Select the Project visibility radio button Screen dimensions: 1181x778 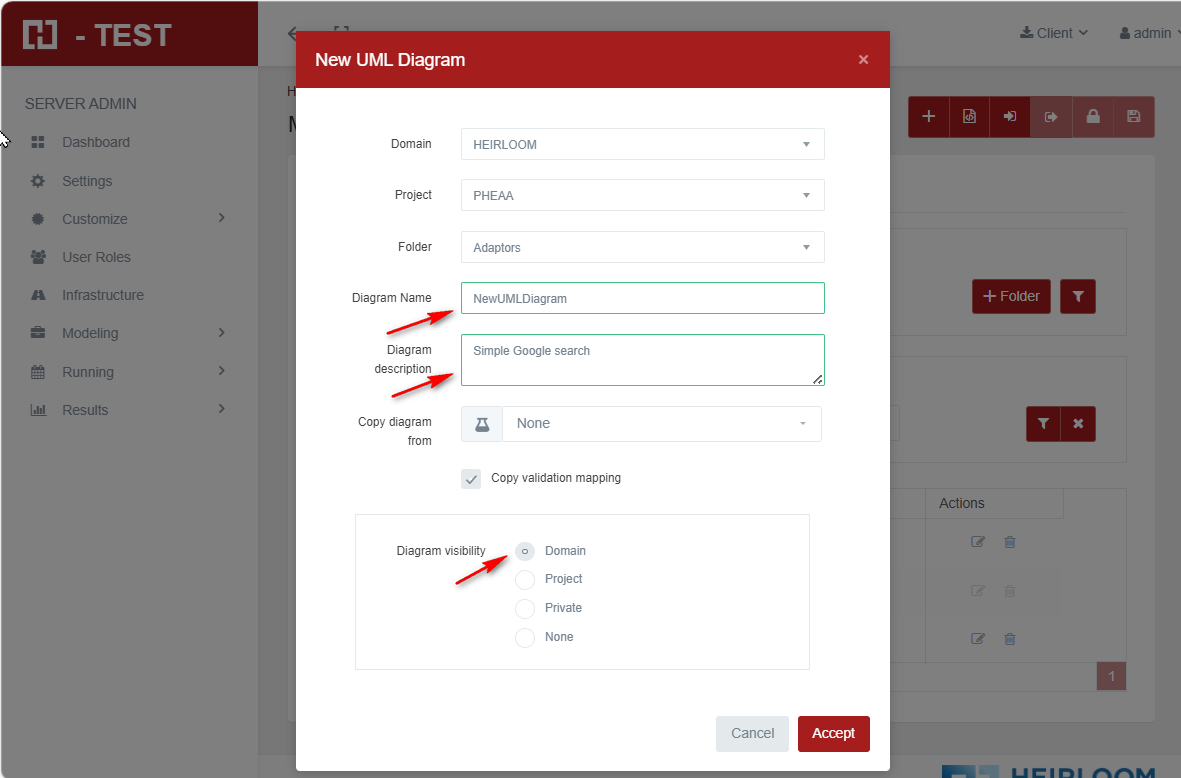click(525, 580)
